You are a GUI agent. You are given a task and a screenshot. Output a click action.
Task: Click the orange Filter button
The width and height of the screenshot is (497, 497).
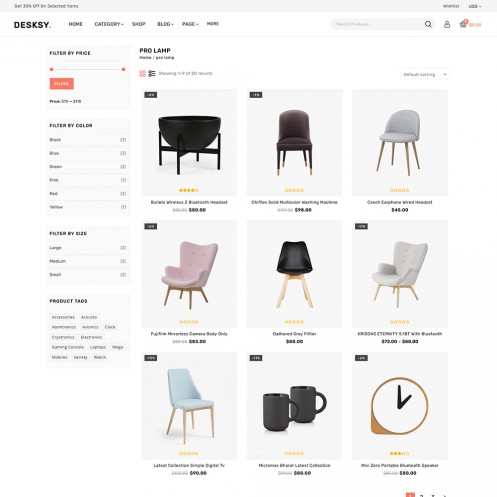[62, 84]
